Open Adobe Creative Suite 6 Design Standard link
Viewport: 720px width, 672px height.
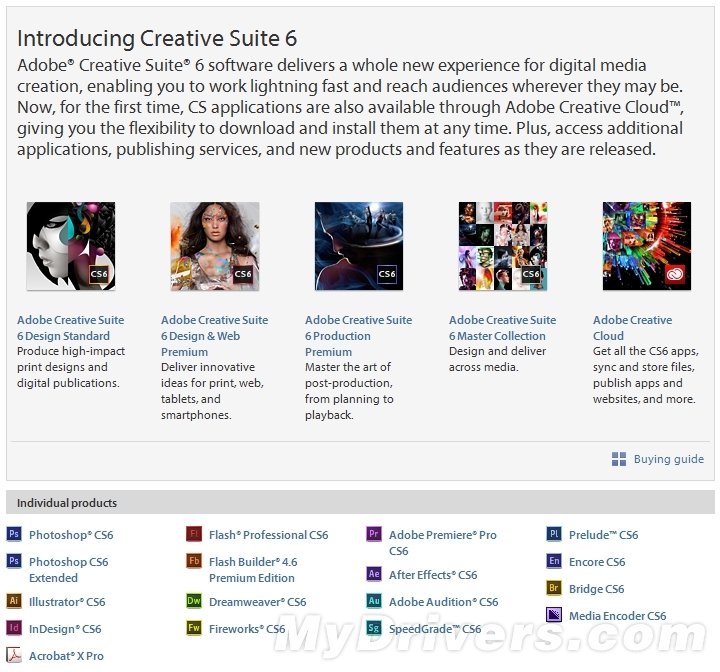(70, 328)
